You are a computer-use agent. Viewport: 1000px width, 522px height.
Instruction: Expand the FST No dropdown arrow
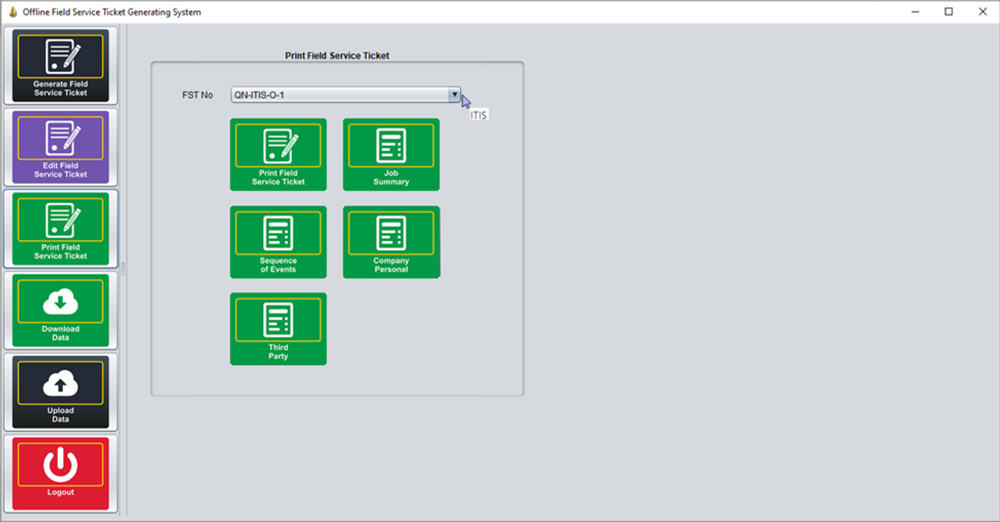454,95
